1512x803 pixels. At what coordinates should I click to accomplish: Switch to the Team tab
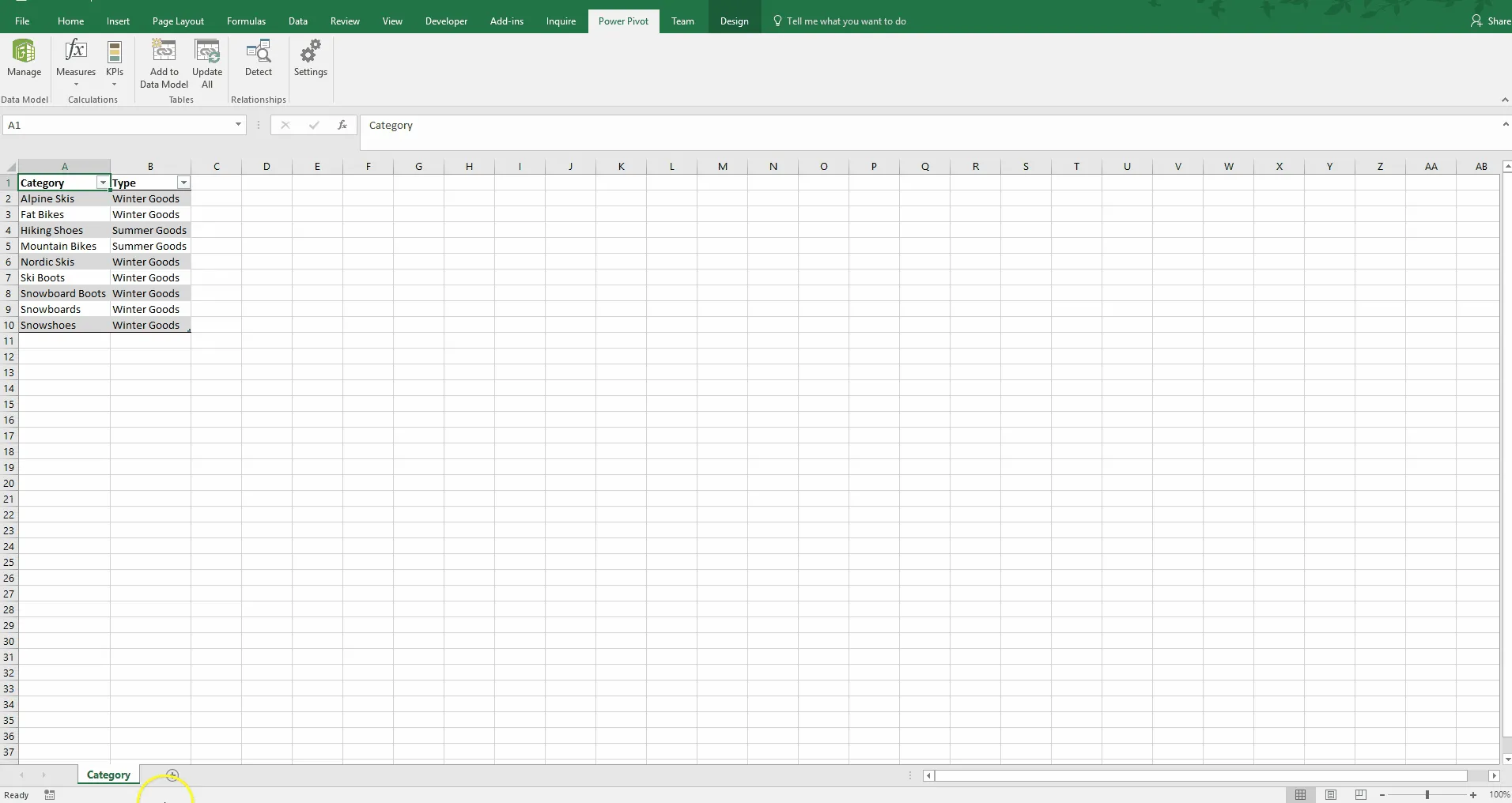[x=682, y=21]
